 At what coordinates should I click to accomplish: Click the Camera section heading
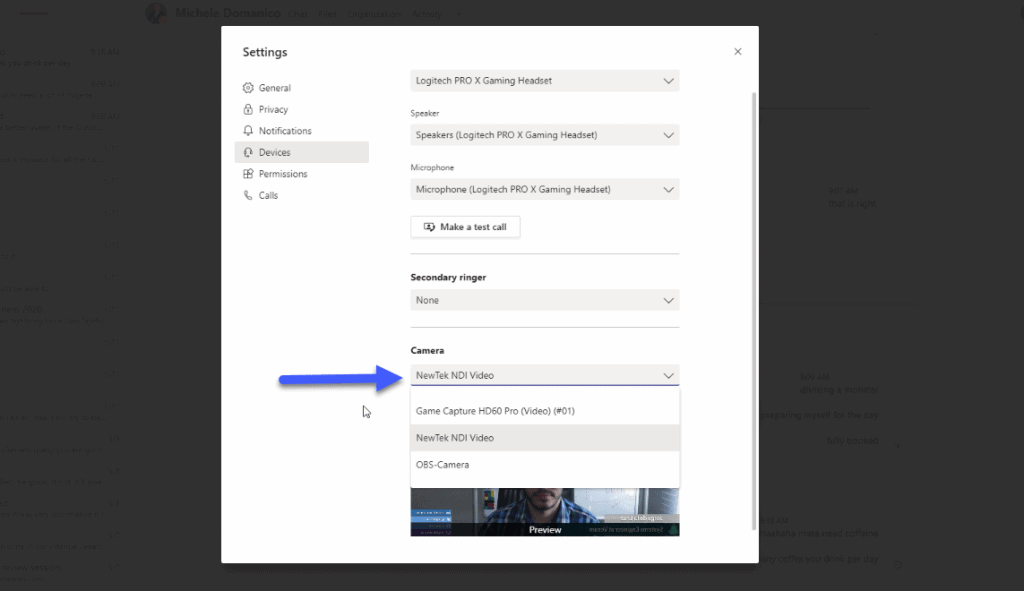pyautogui.click(x=427, y=351)
